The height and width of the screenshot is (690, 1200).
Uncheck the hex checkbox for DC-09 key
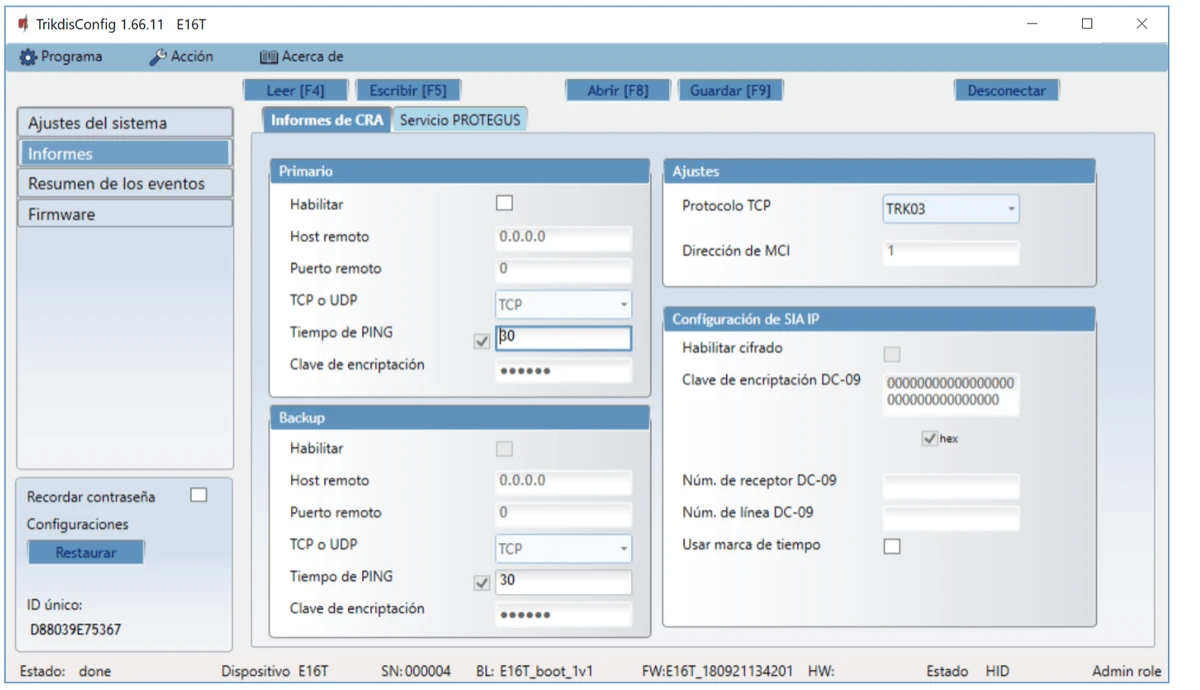tap(930, 438)
